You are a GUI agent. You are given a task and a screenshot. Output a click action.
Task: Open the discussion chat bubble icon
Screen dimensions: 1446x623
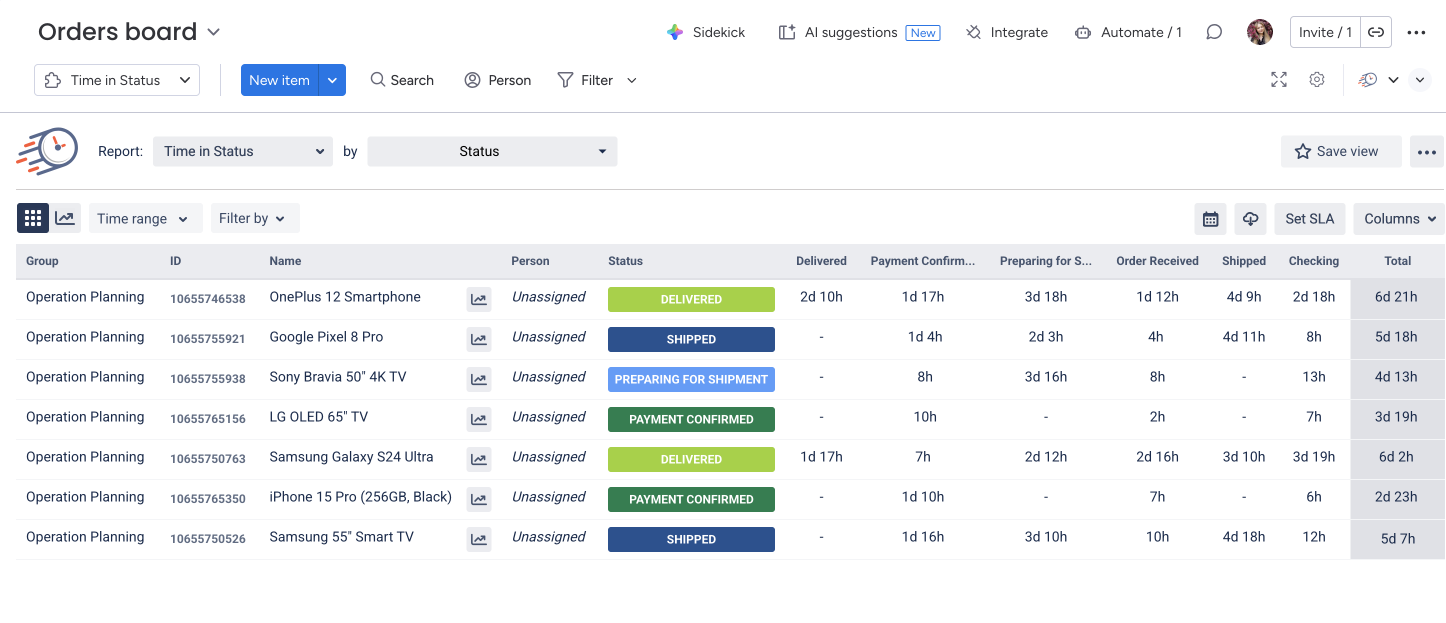pyautogui.click(x=1214, y=32)
